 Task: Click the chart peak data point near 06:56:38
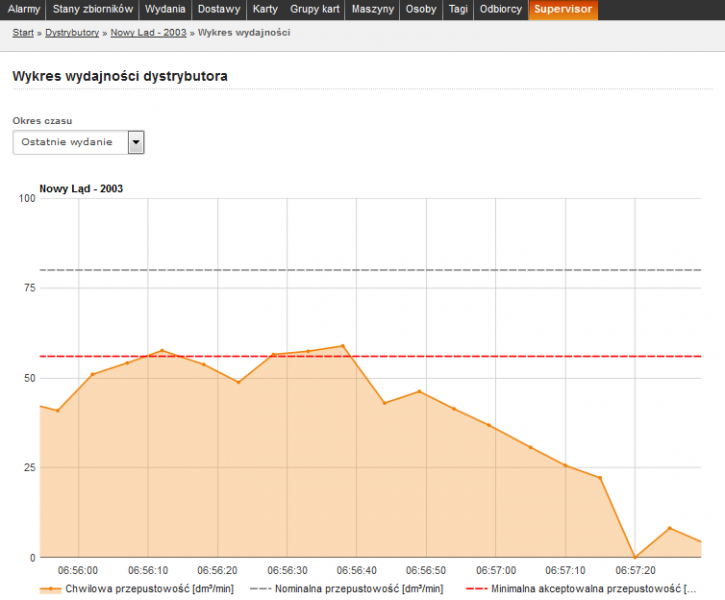point(343,346)
